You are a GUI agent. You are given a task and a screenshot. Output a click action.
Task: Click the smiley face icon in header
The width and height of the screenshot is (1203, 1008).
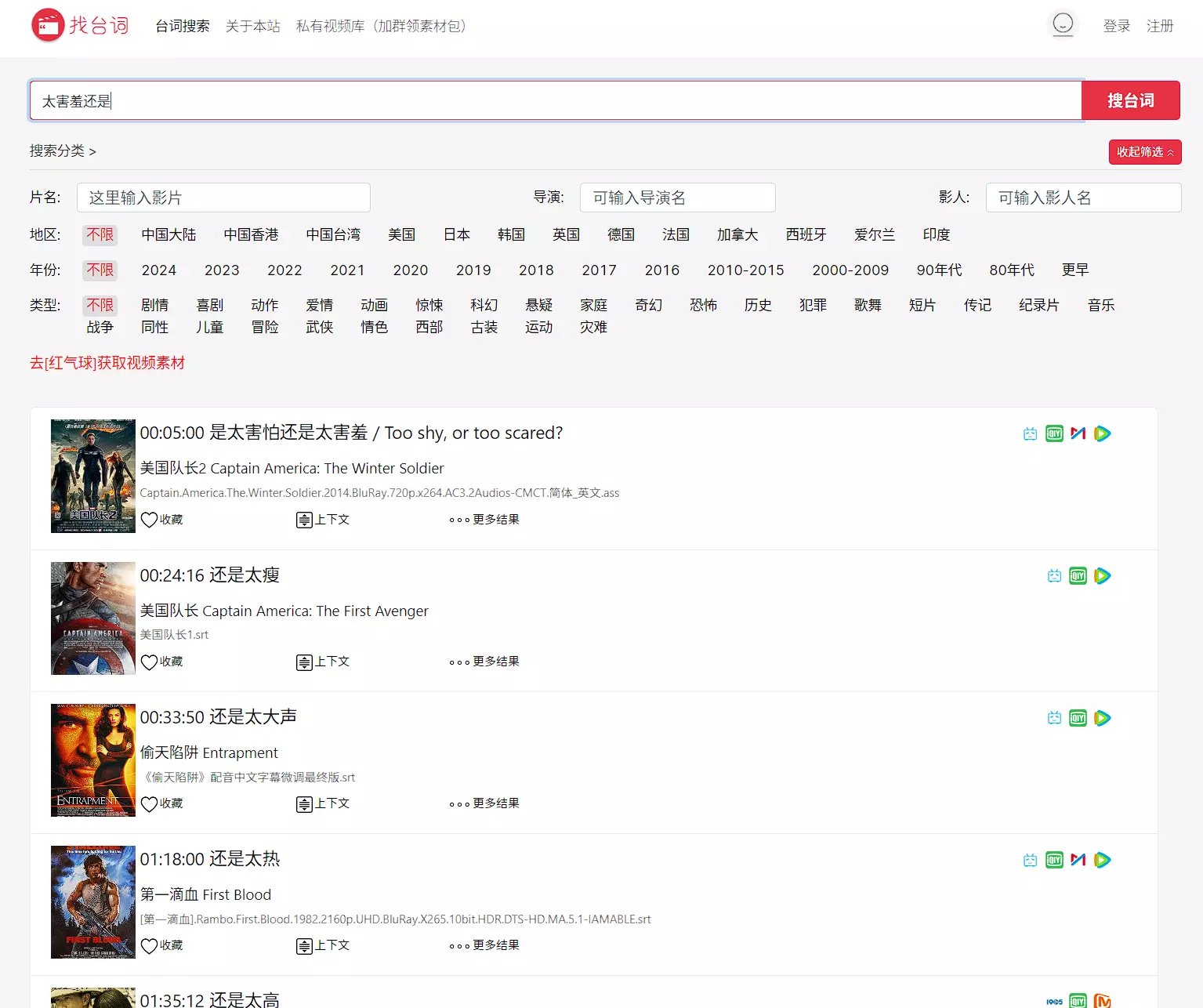click(1062, 25)
